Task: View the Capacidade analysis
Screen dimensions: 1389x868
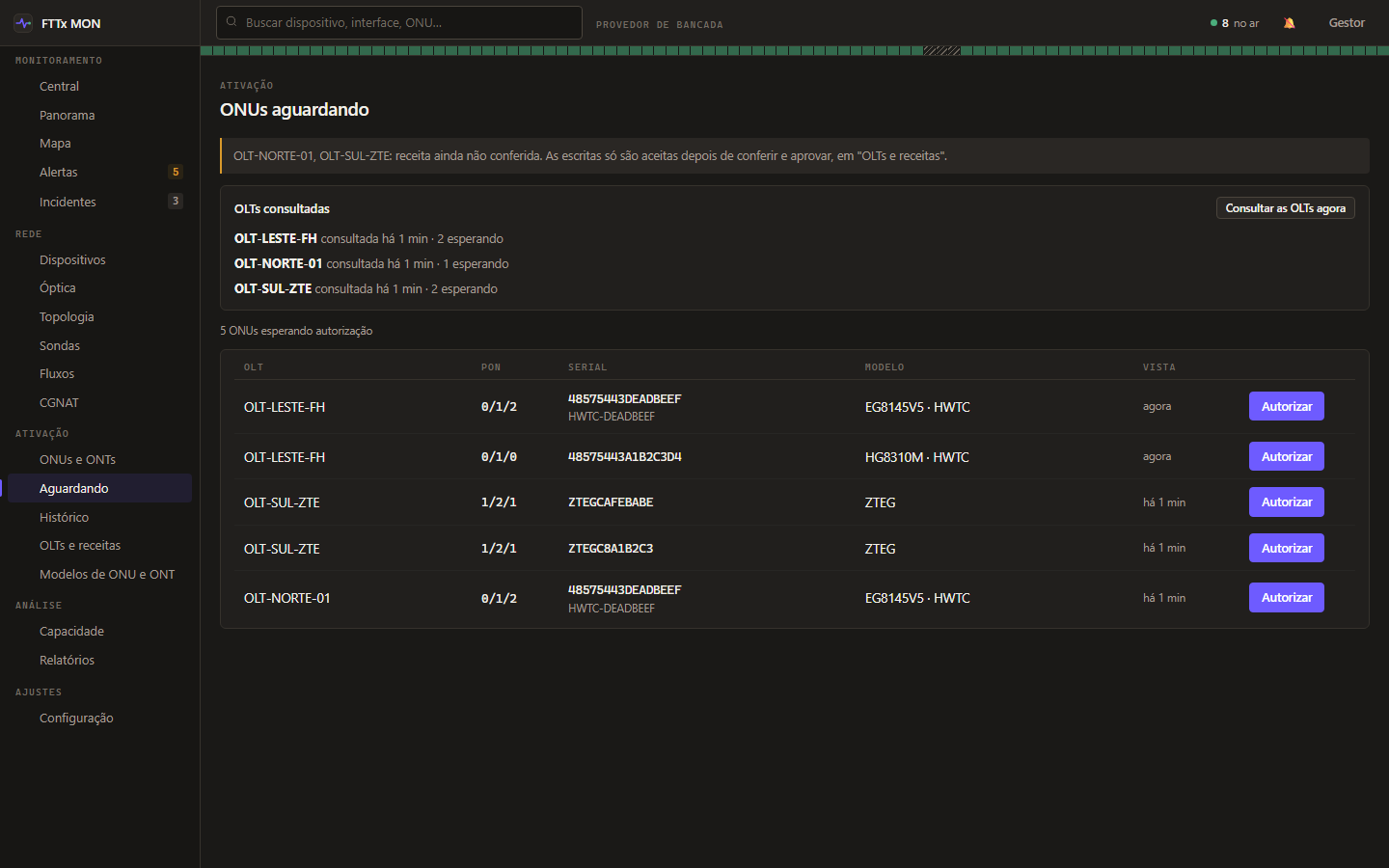Action: point(99,632)
